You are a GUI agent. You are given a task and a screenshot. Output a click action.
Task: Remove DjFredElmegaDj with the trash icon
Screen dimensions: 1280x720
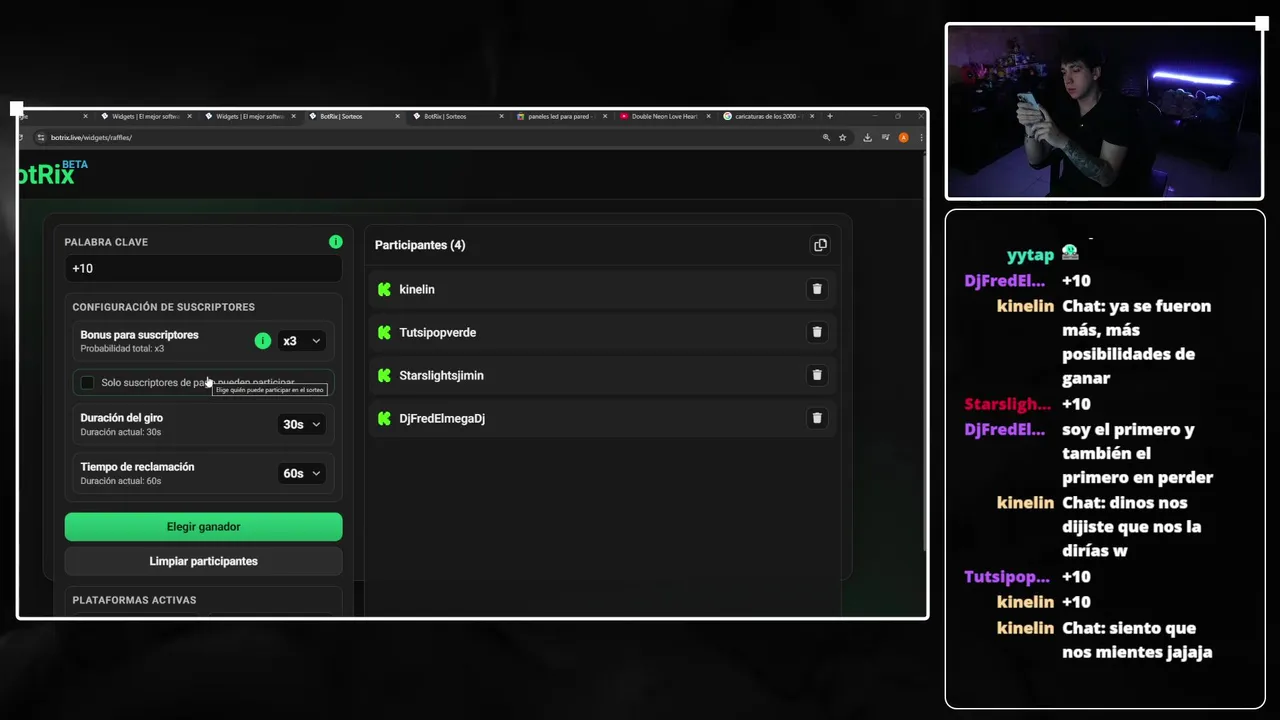click(x=817, y=418)
